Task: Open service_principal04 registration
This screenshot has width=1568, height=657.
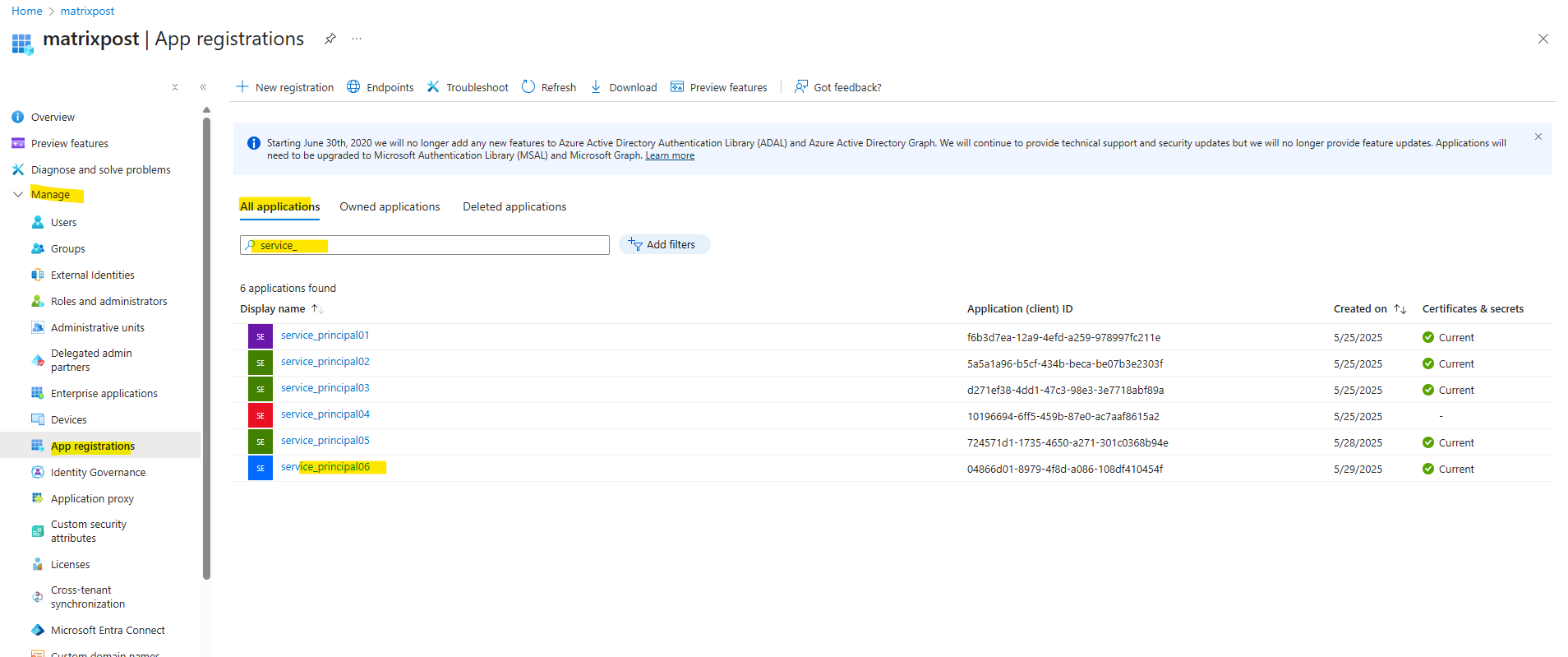Action: click(x=325, y=414)
